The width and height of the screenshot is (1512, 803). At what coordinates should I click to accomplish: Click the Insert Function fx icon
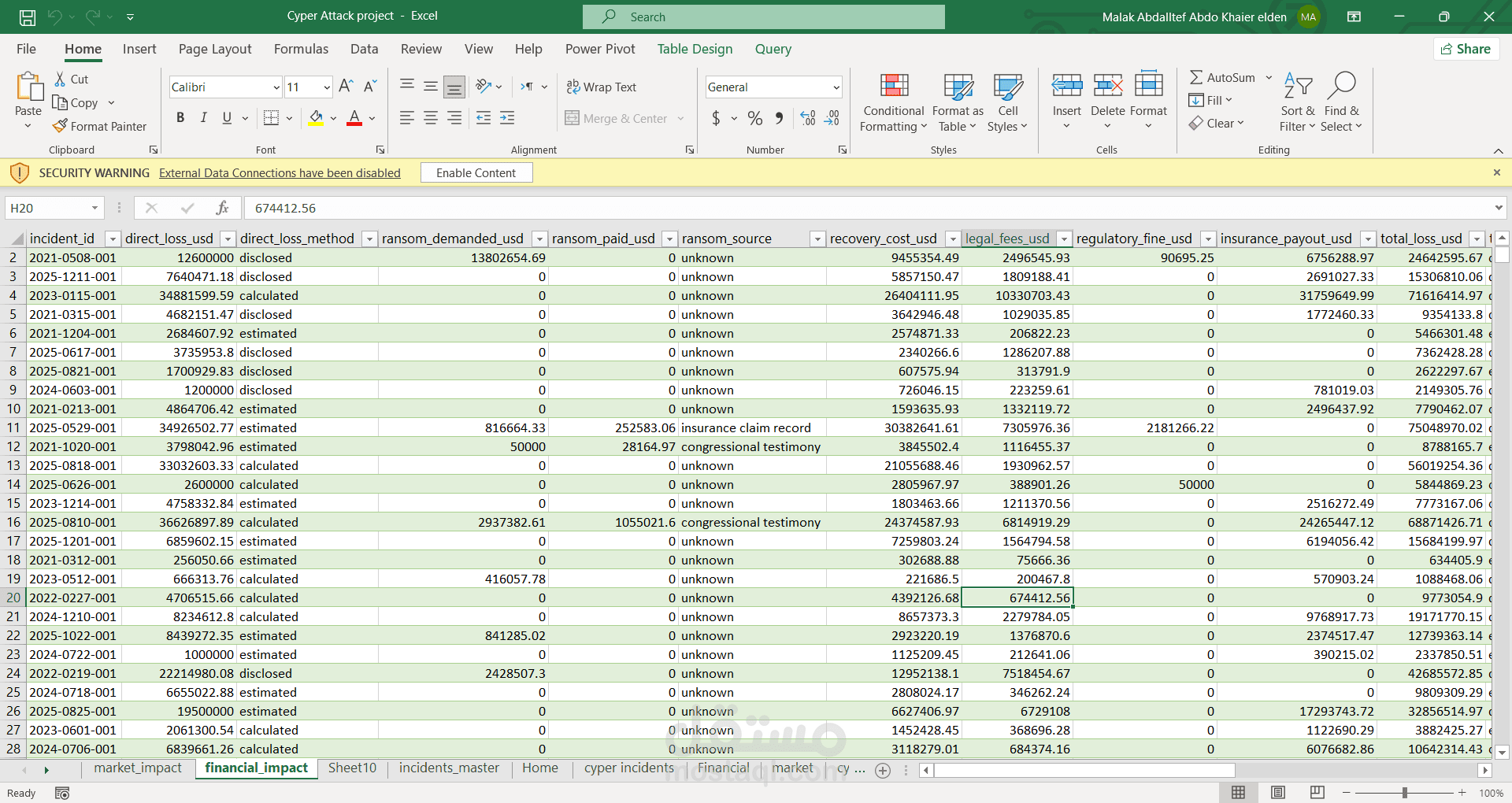point(222,208)
